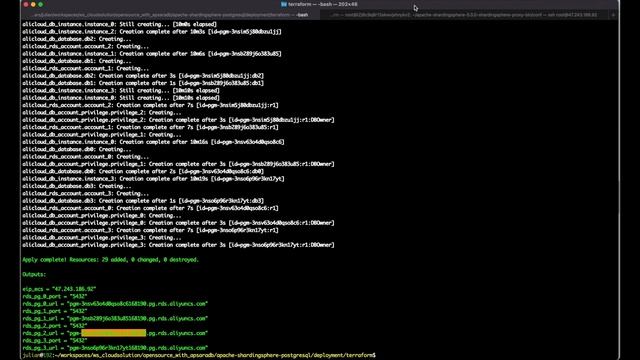The height and width of the screenshot is (360, 640).
Task: Click the 'privilege_0: Creating...' line
Action: 102,215
